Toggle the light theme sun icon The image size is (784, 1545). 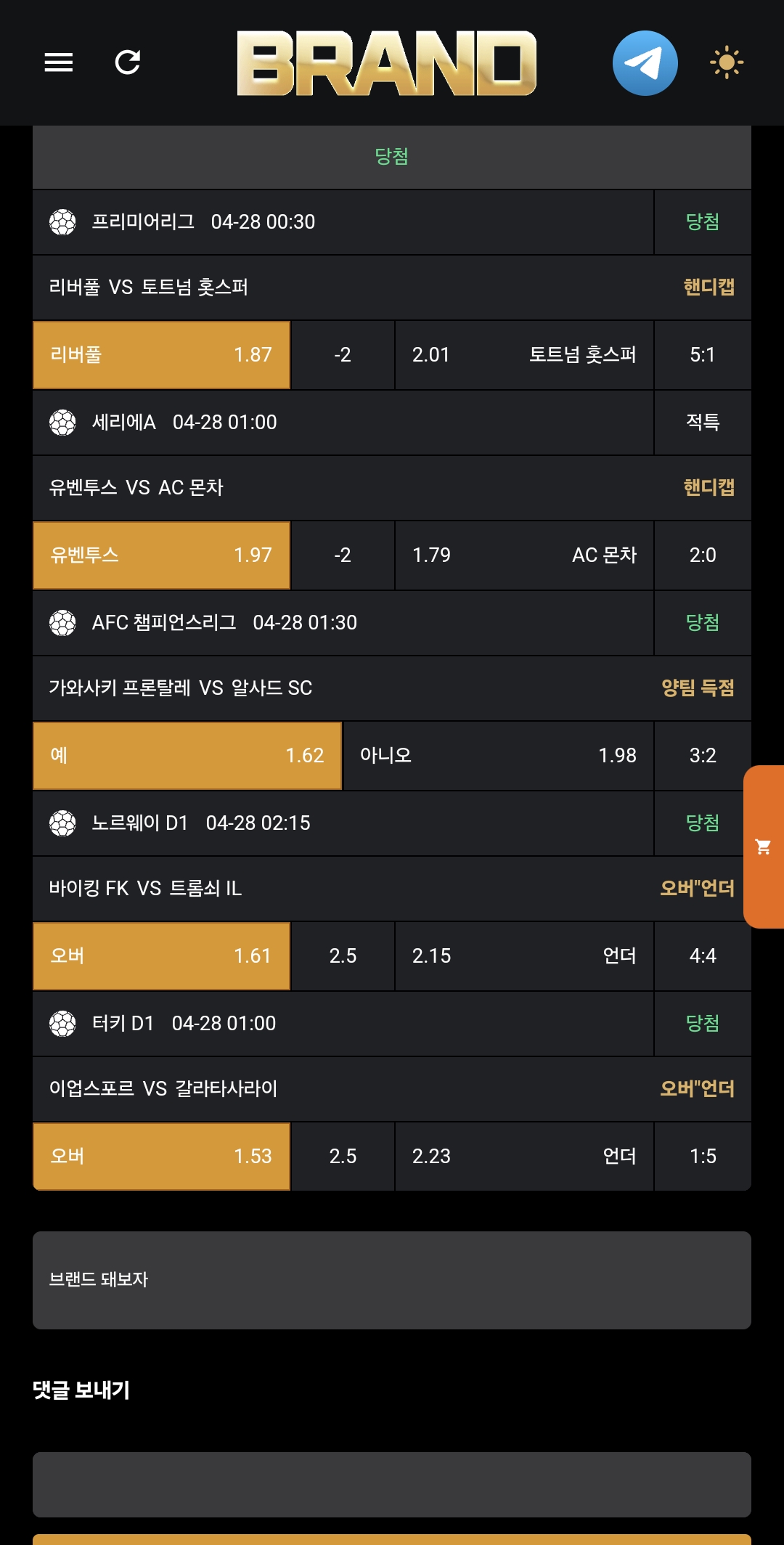(x=727, y=62)
